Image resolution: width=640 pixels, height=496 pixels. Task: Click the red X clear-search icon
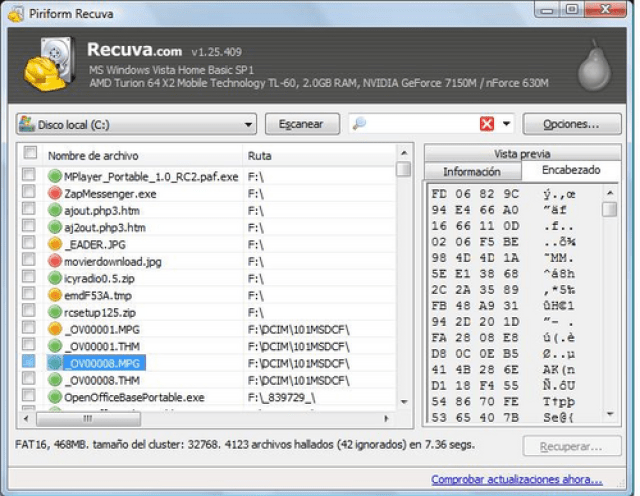tap(487, 124)
